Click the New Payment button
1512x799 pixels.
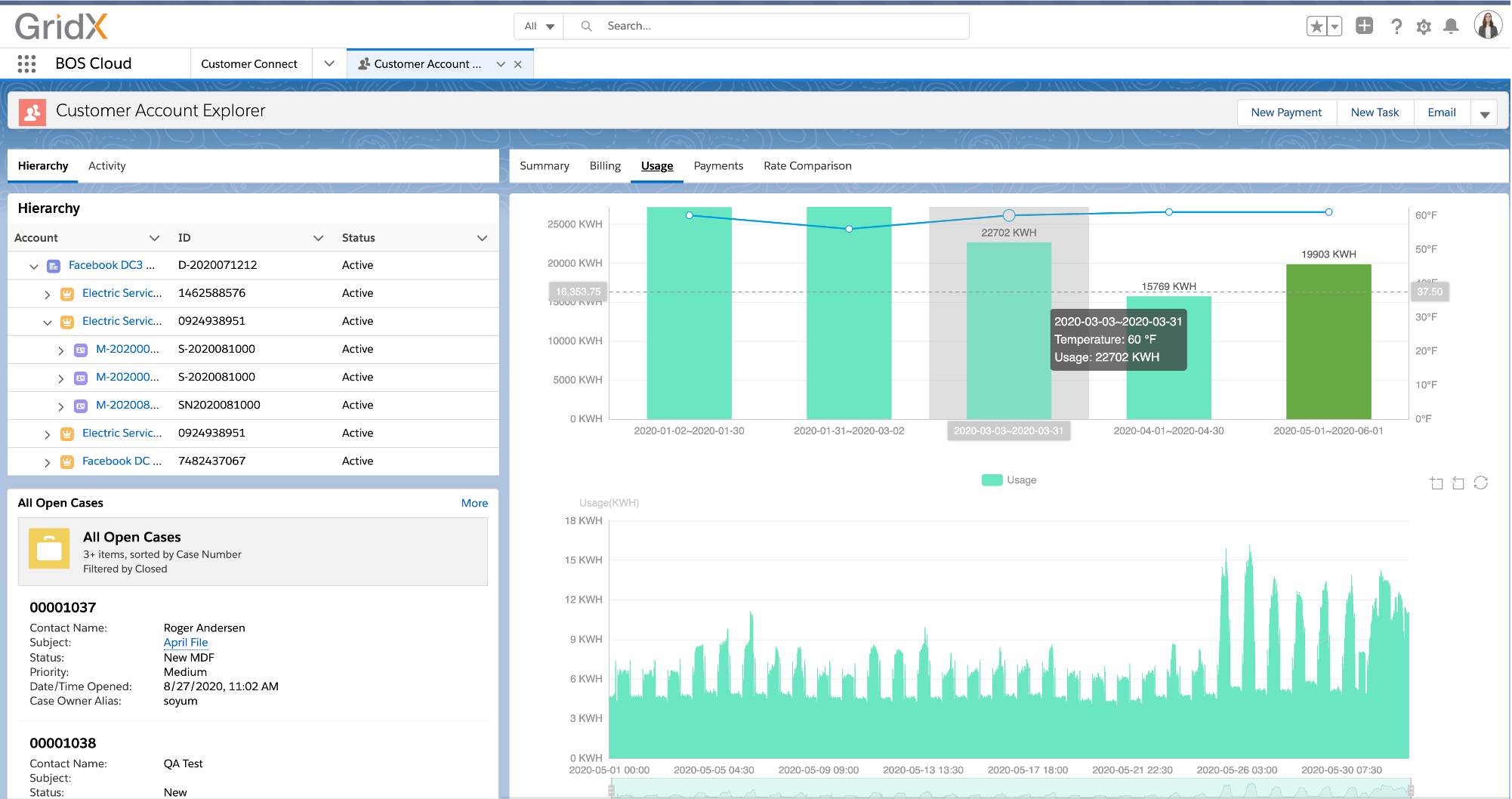[1286, 112]
